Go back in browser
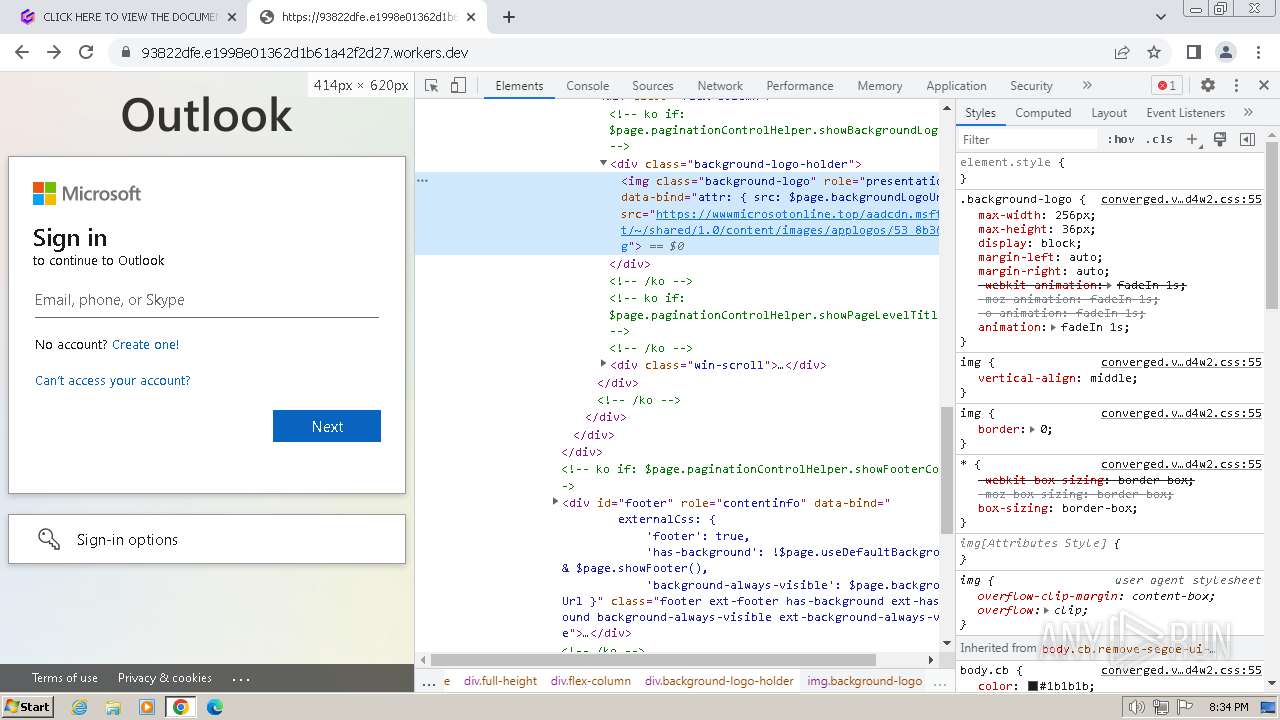The height and width of the screenshot is (720, 1280). coord(22,52)
